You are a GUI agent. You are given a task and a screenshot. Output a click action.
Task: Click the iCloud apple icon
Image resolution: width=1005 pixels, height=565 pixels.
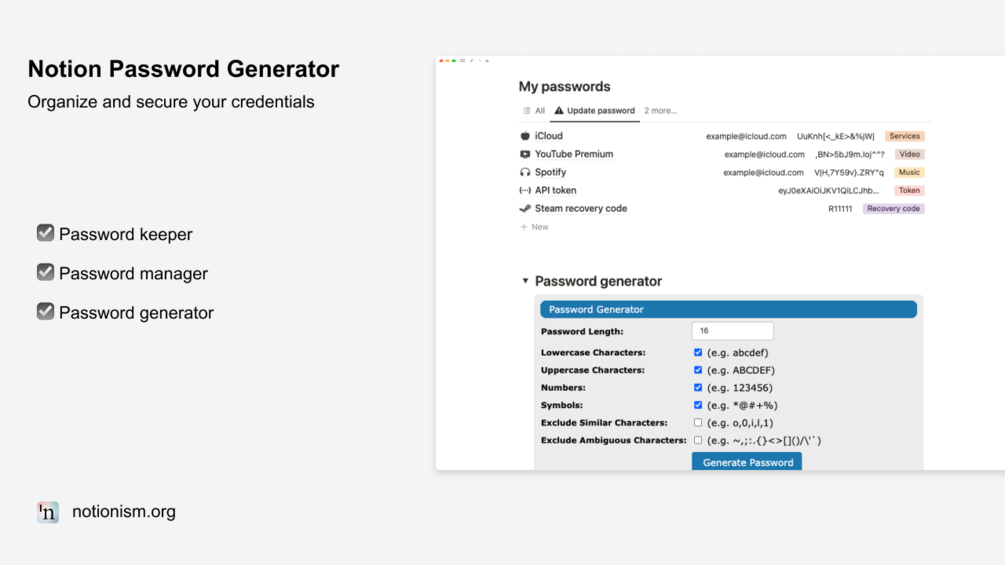click(x=525, y=136)
